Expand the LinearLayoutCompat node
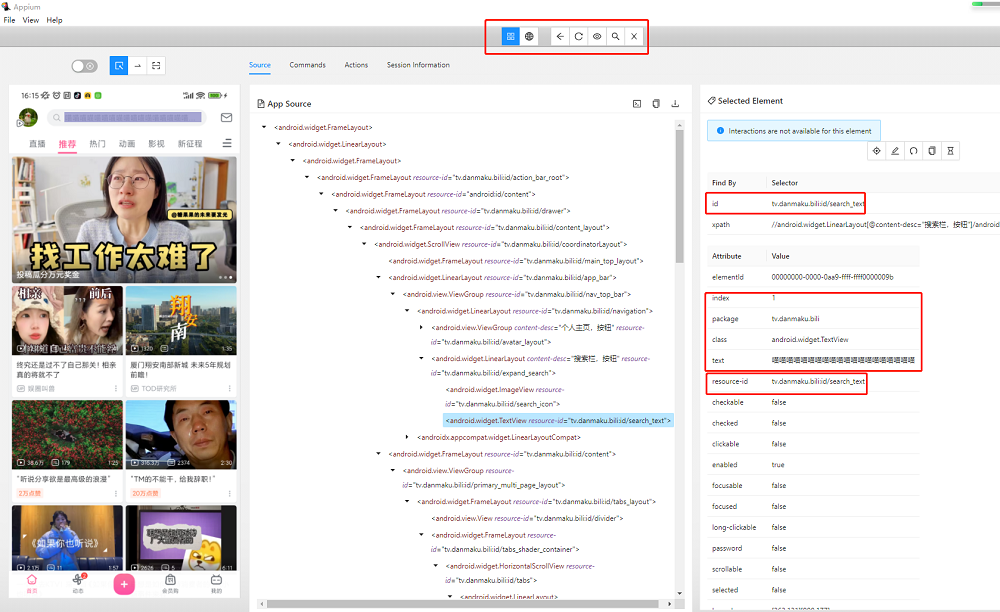1000x612 pixels. point(407,437)
